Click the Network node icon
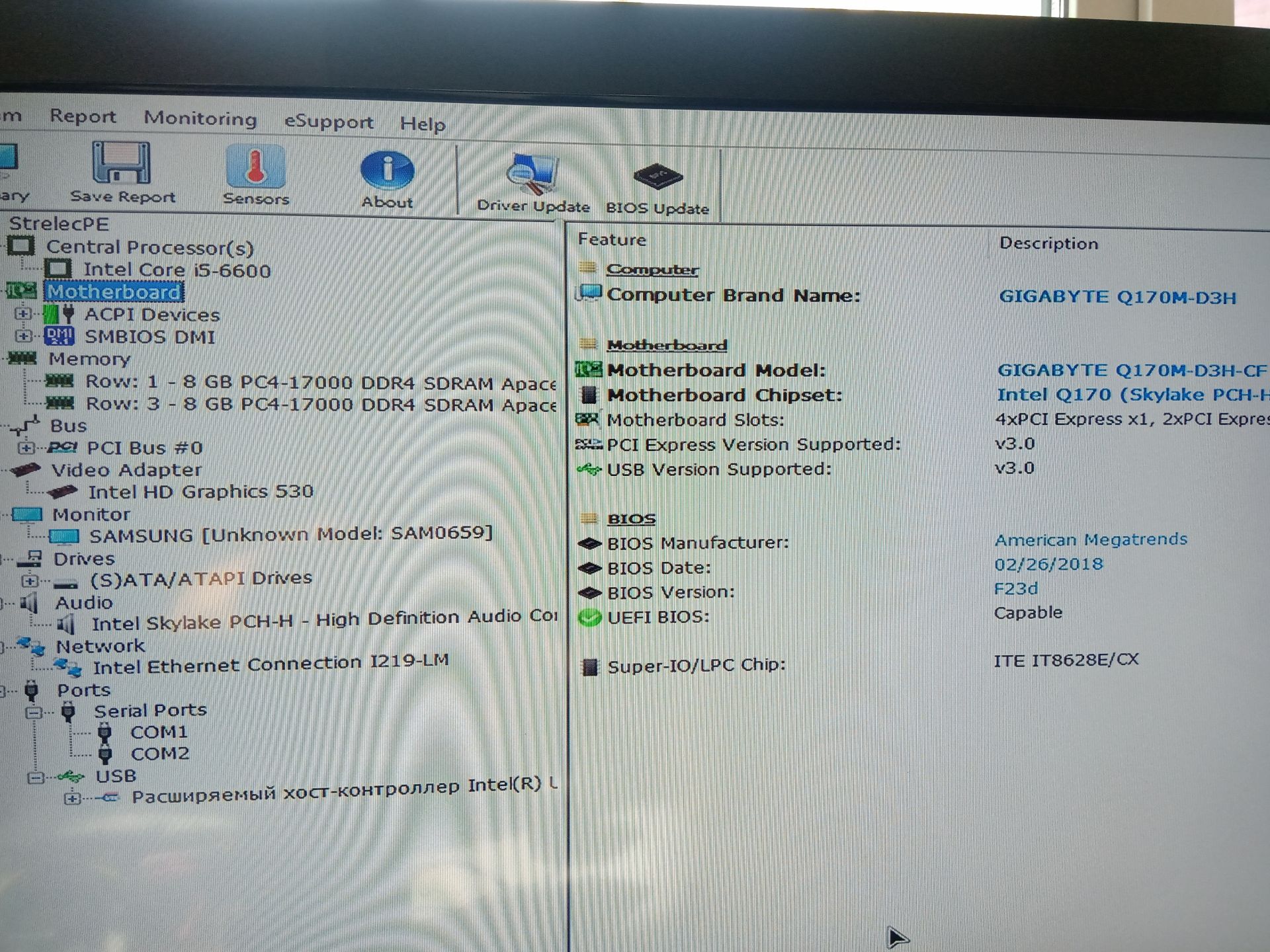Screen dimensions: 1270x952 31,645
